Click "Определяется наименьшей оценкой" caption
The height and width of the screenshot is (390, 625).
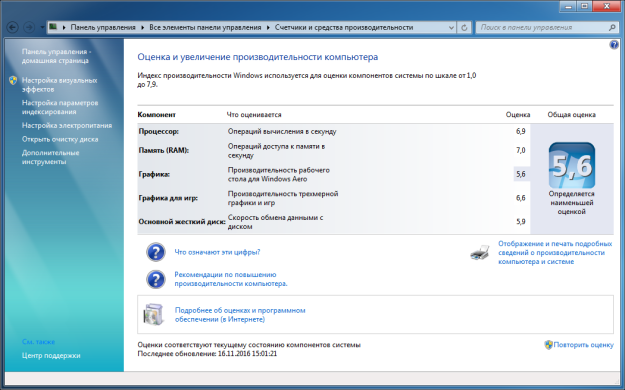point(572,203)
